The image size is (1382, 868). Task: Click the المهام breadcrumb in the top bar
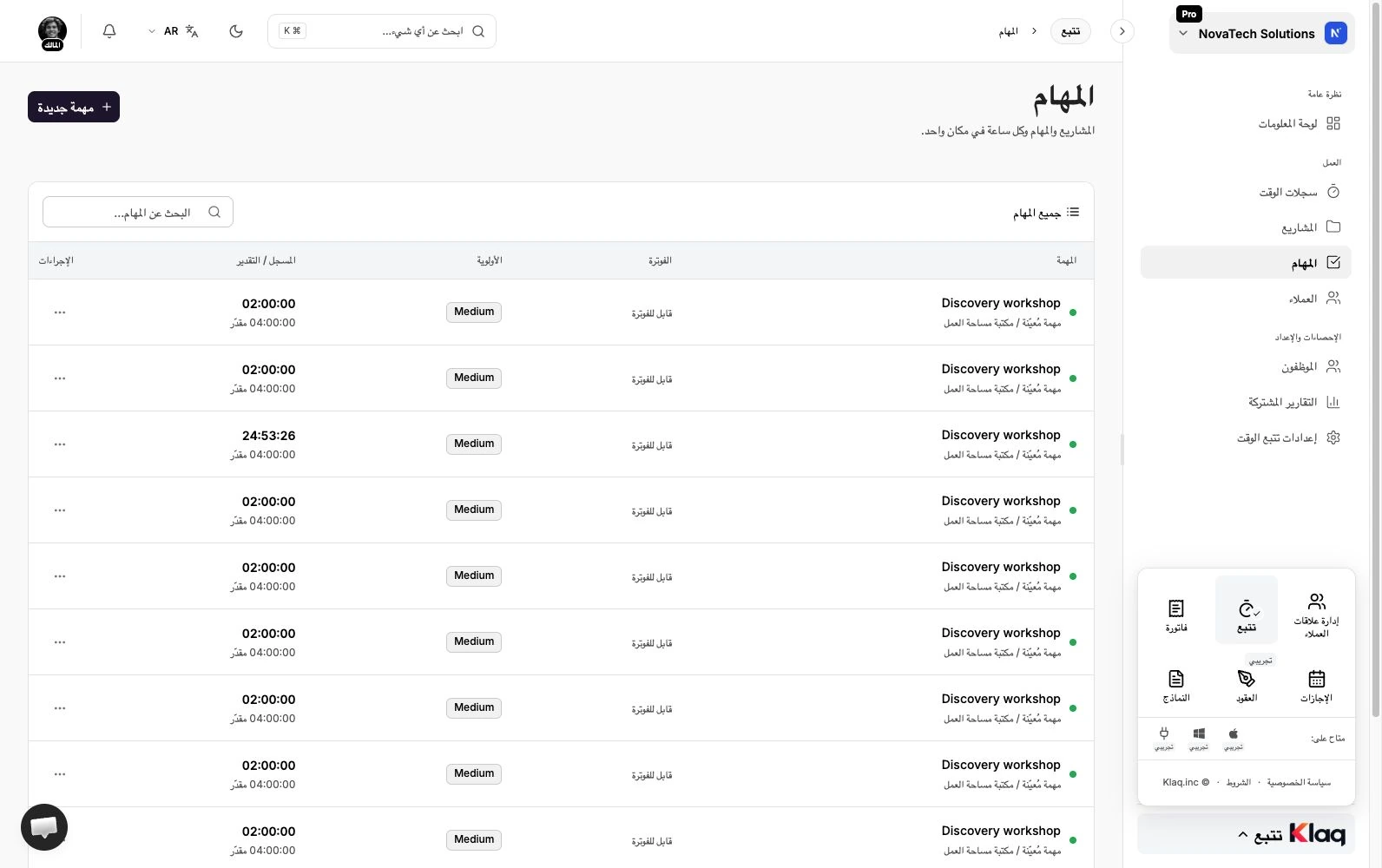(1008, 31)
